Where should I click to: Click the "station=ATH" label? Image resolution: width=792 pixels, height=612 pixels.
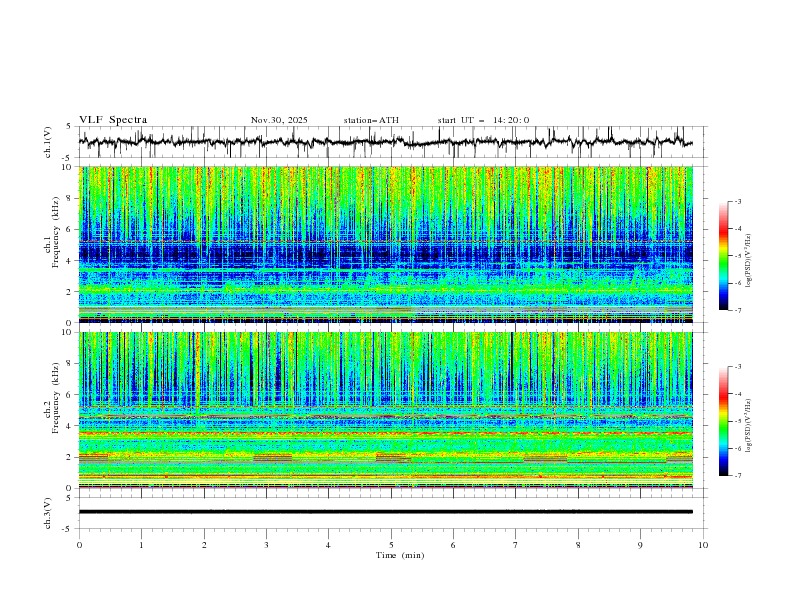tap(371, 120)
